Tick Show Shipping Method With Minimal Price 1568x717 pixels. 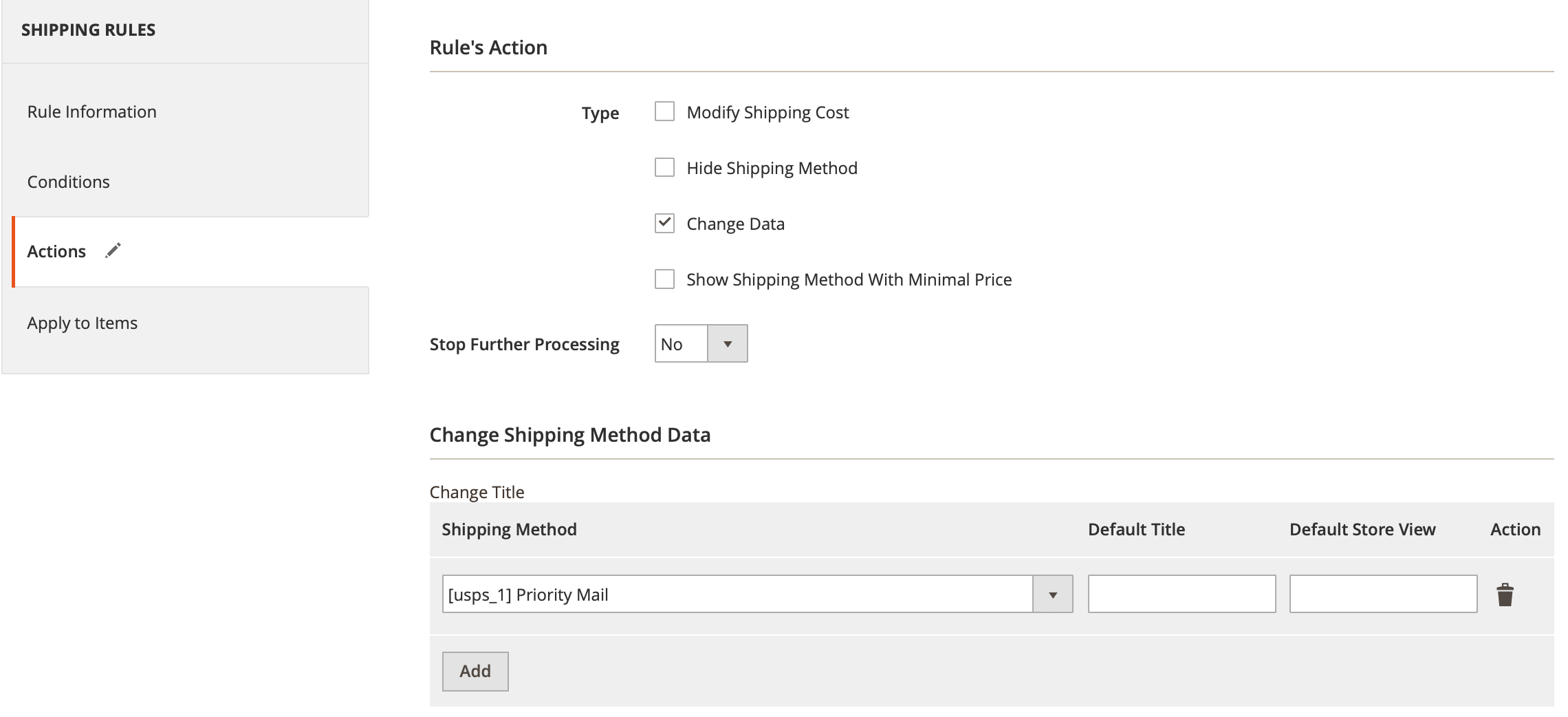click(x=664, y=279)
